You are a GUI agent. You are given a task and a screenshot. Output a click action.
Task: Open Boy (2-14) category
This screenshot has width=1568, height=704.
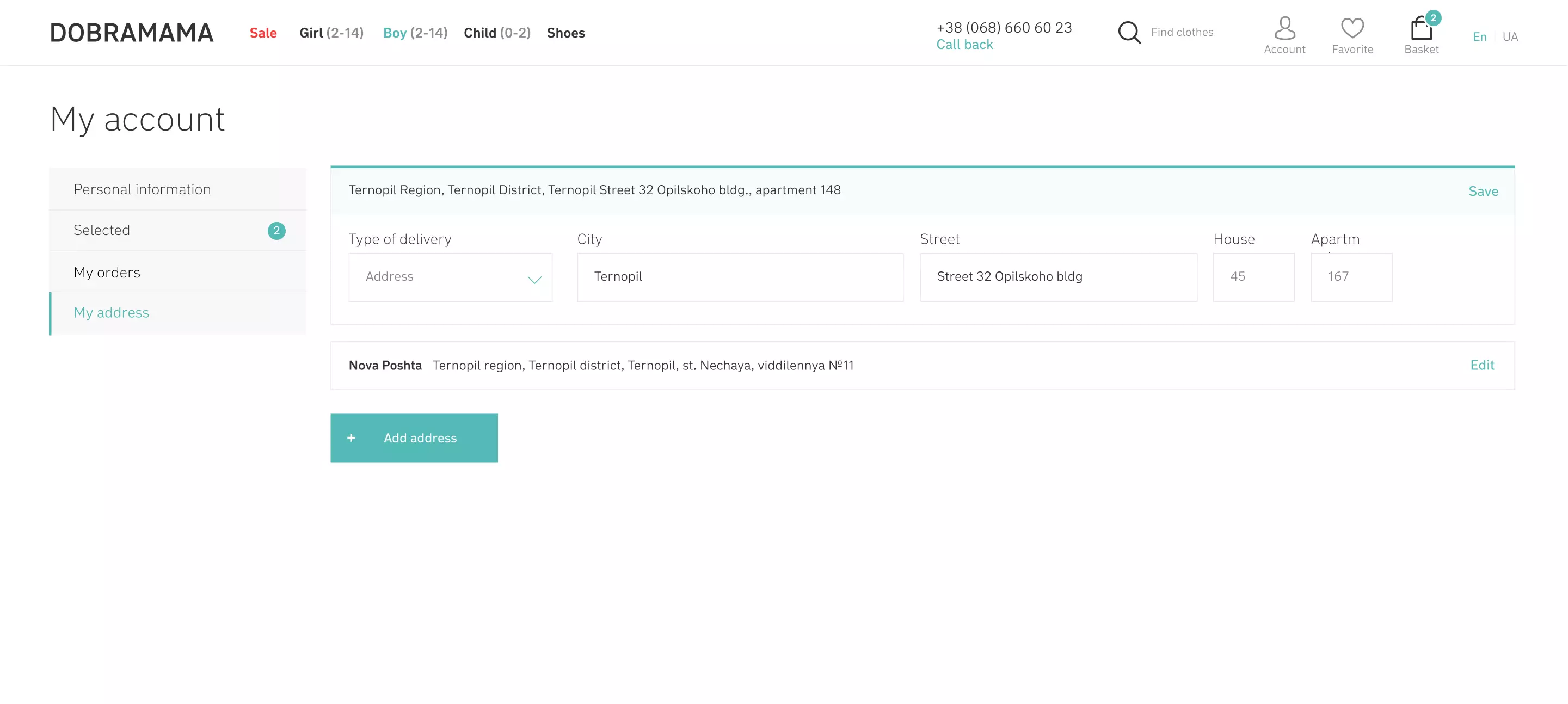pos(415,33)
